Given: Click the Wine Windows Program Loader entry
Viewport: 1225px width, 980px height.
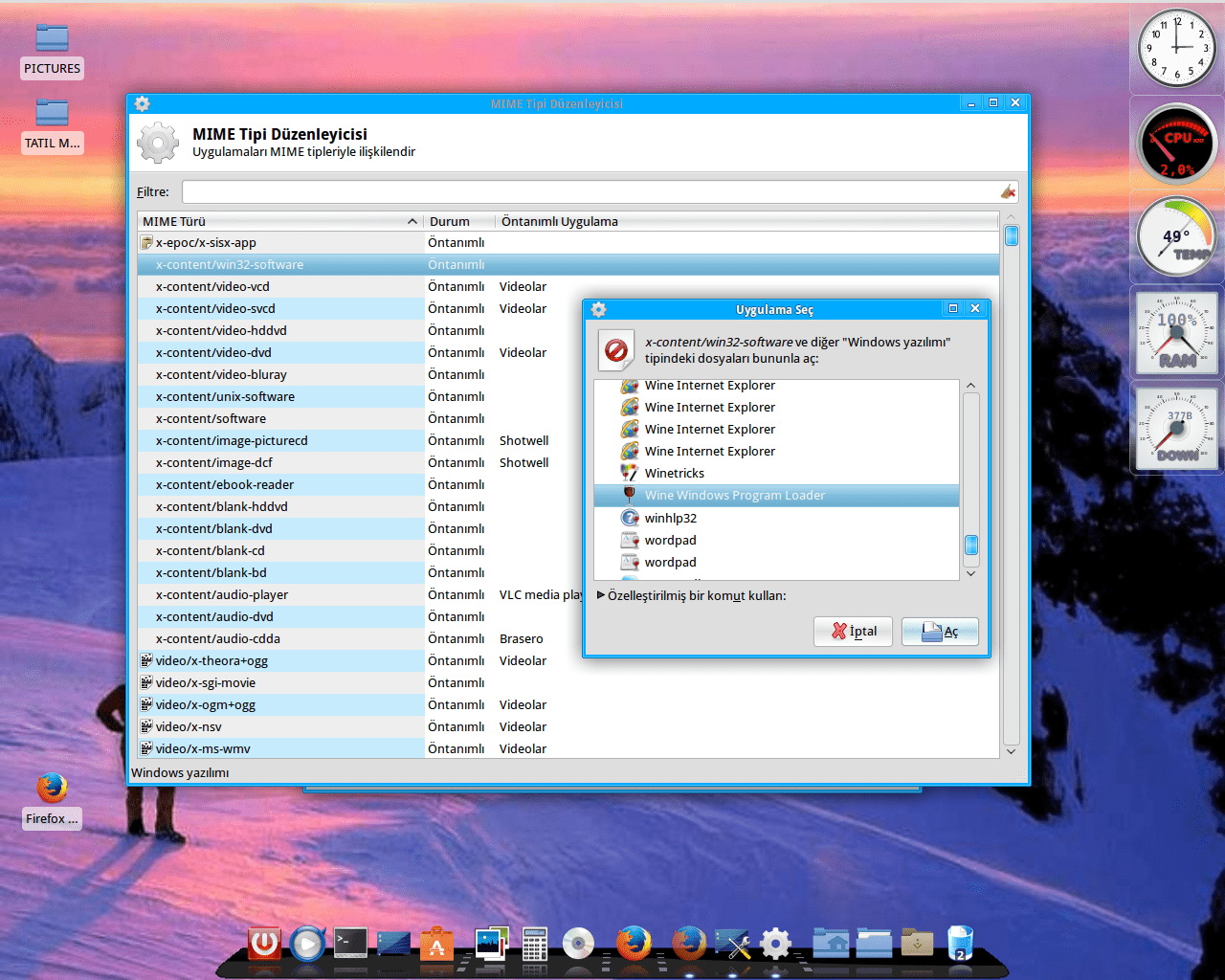Looking at the screenshot, I should point(734,496).
